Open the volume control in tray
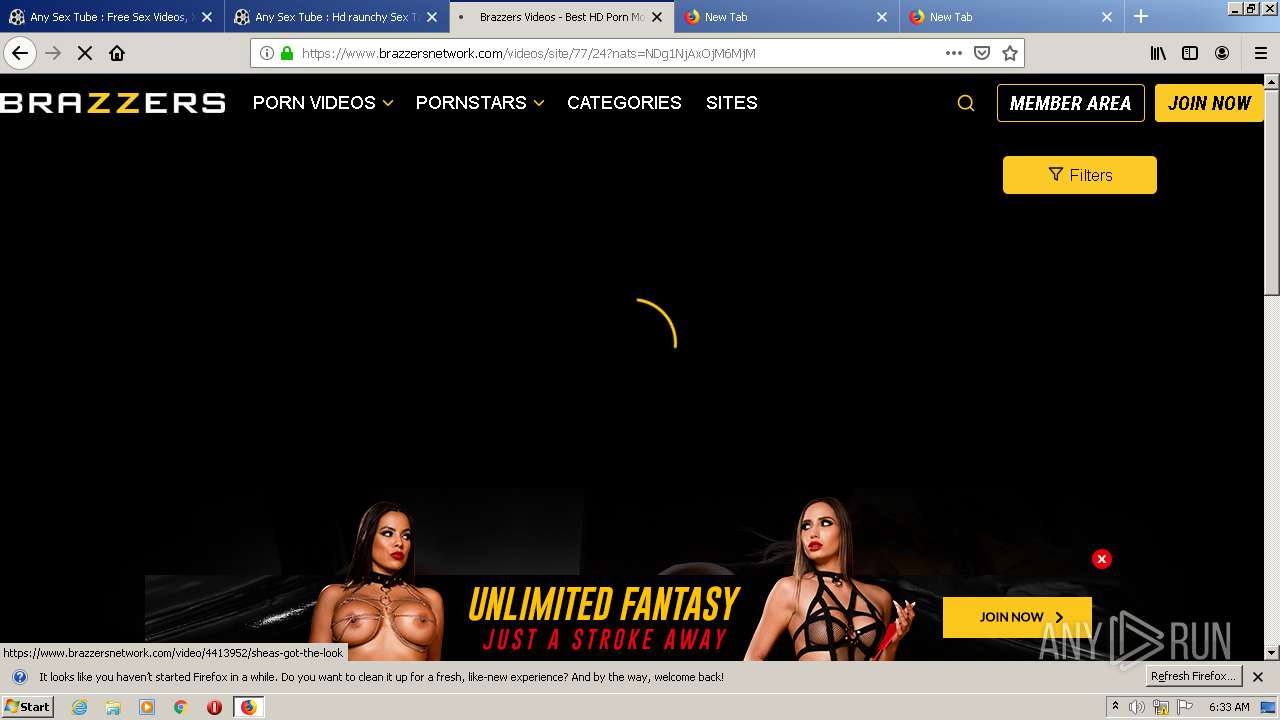This screenshot has height=720, width=1280. pyautogui.click(x=1137, y=707)
